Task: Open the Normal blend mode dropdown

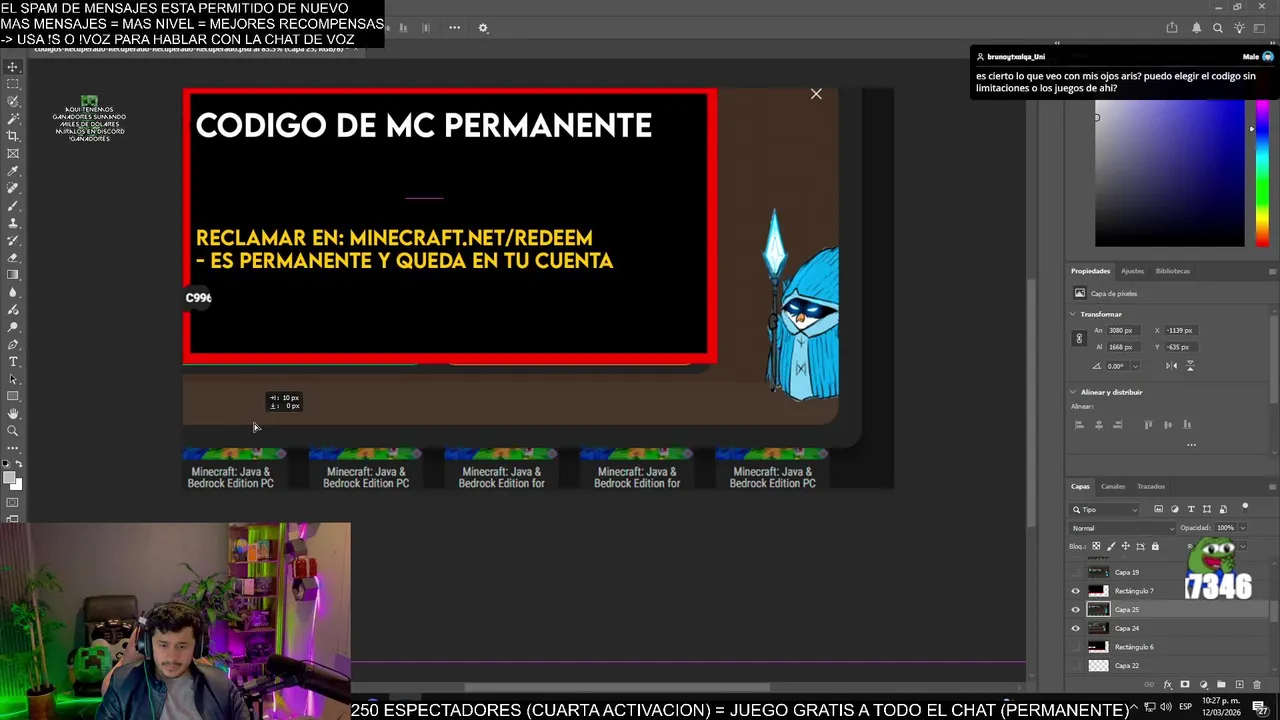Action: [x=1122, y=528]
